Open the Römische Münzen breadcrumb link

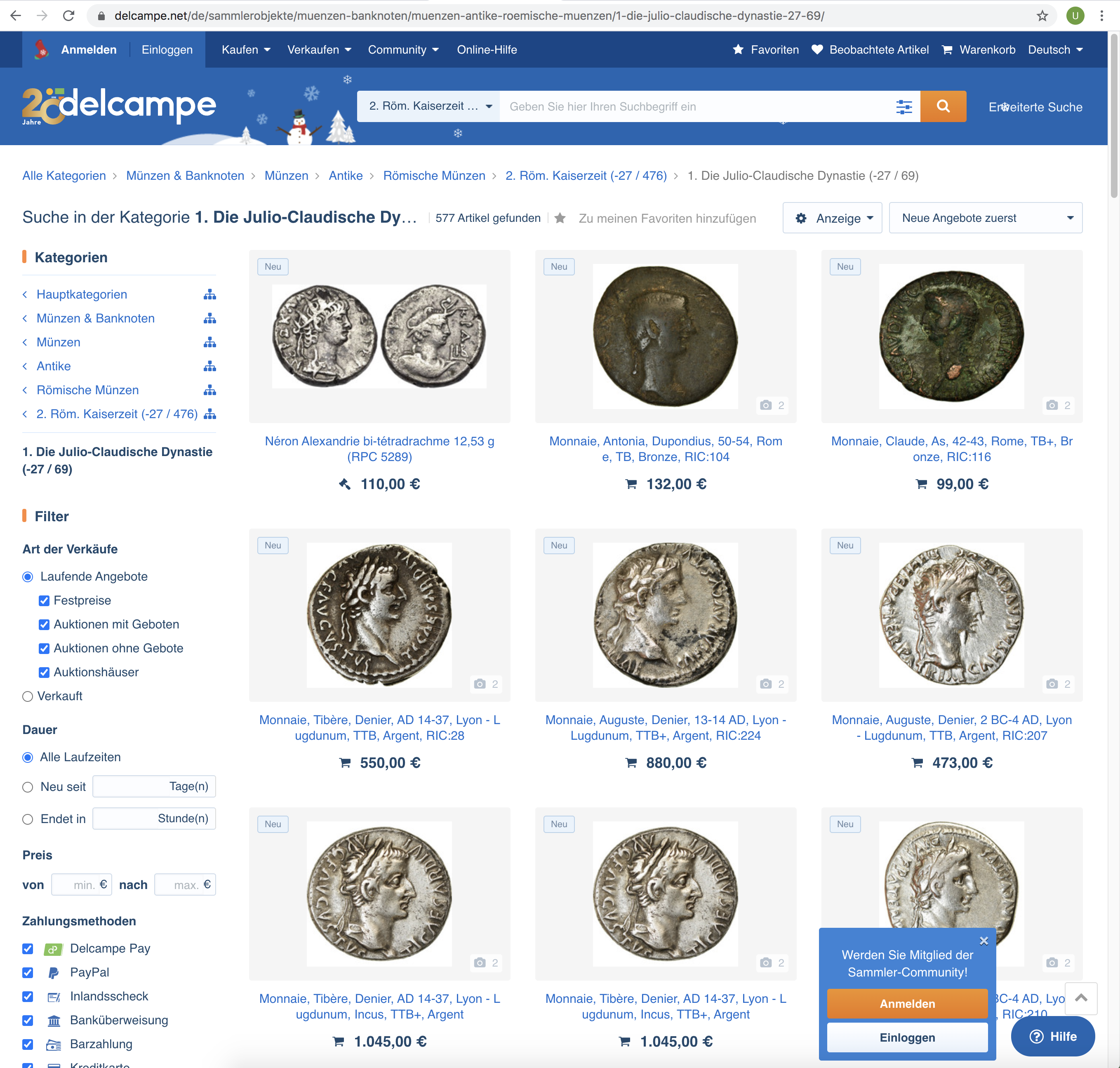[x=434, y=175]
